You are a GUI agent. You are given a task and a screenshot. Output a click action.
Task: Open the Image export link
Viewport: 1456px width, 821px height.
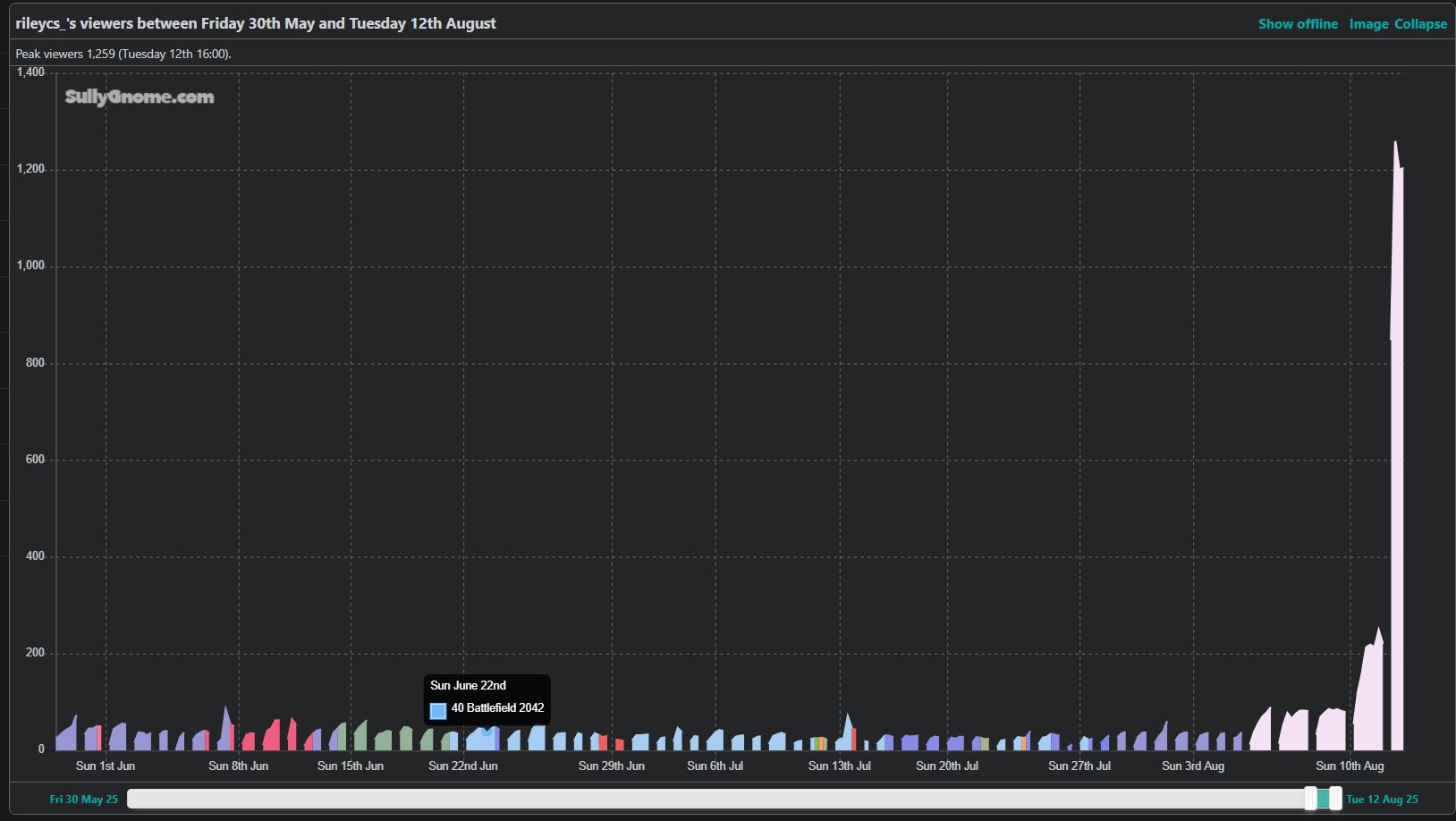[1368, 24]
